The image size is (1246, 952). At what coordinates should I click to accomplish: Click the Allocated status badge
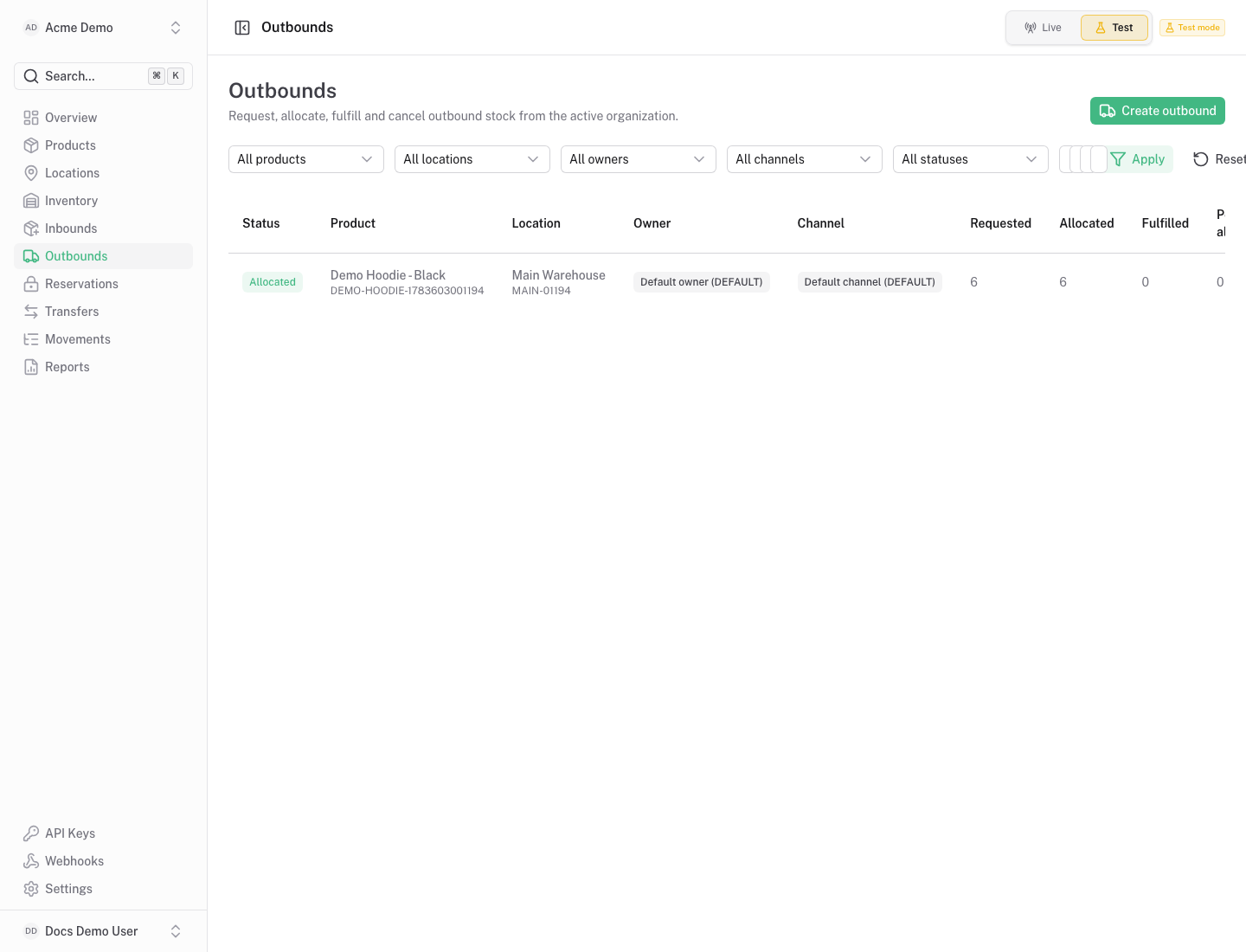tap(273, 282)
